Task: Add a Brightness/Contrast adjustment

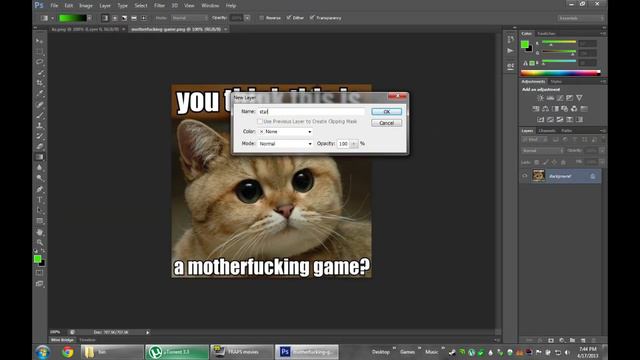Action: (x=540, y=98)
